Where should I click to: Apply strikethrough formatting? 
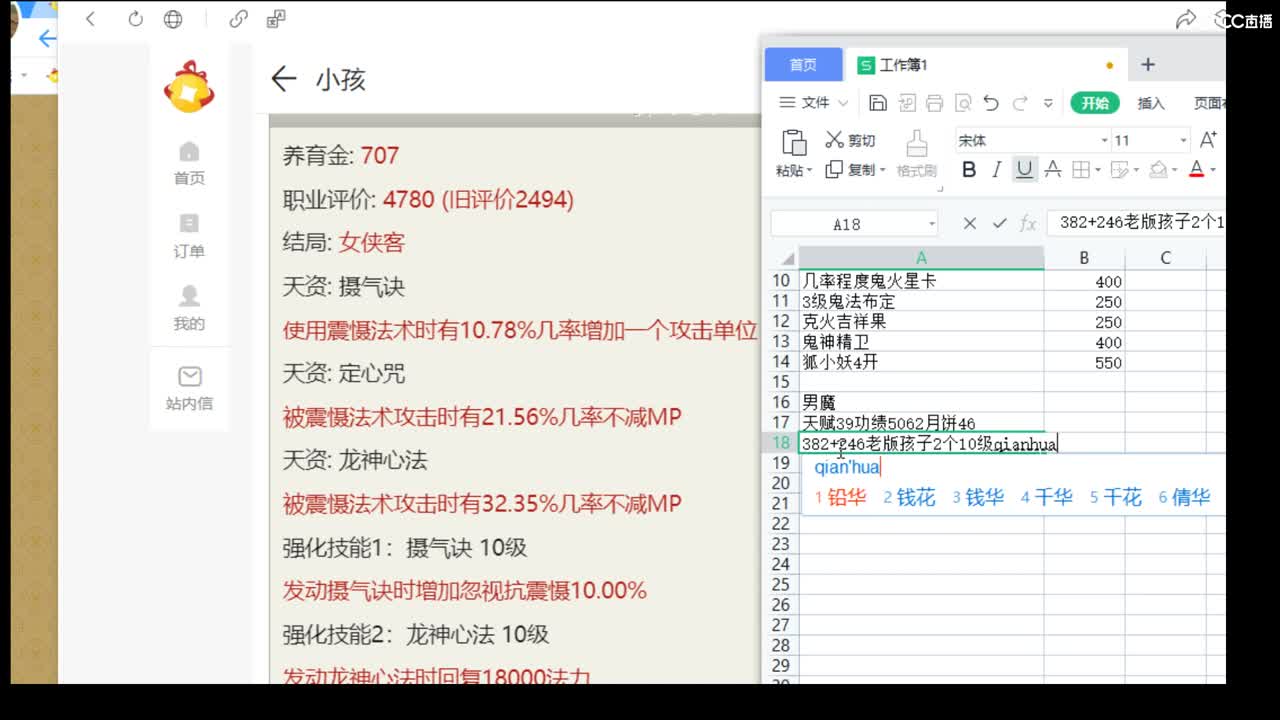tap(1052, 170)
